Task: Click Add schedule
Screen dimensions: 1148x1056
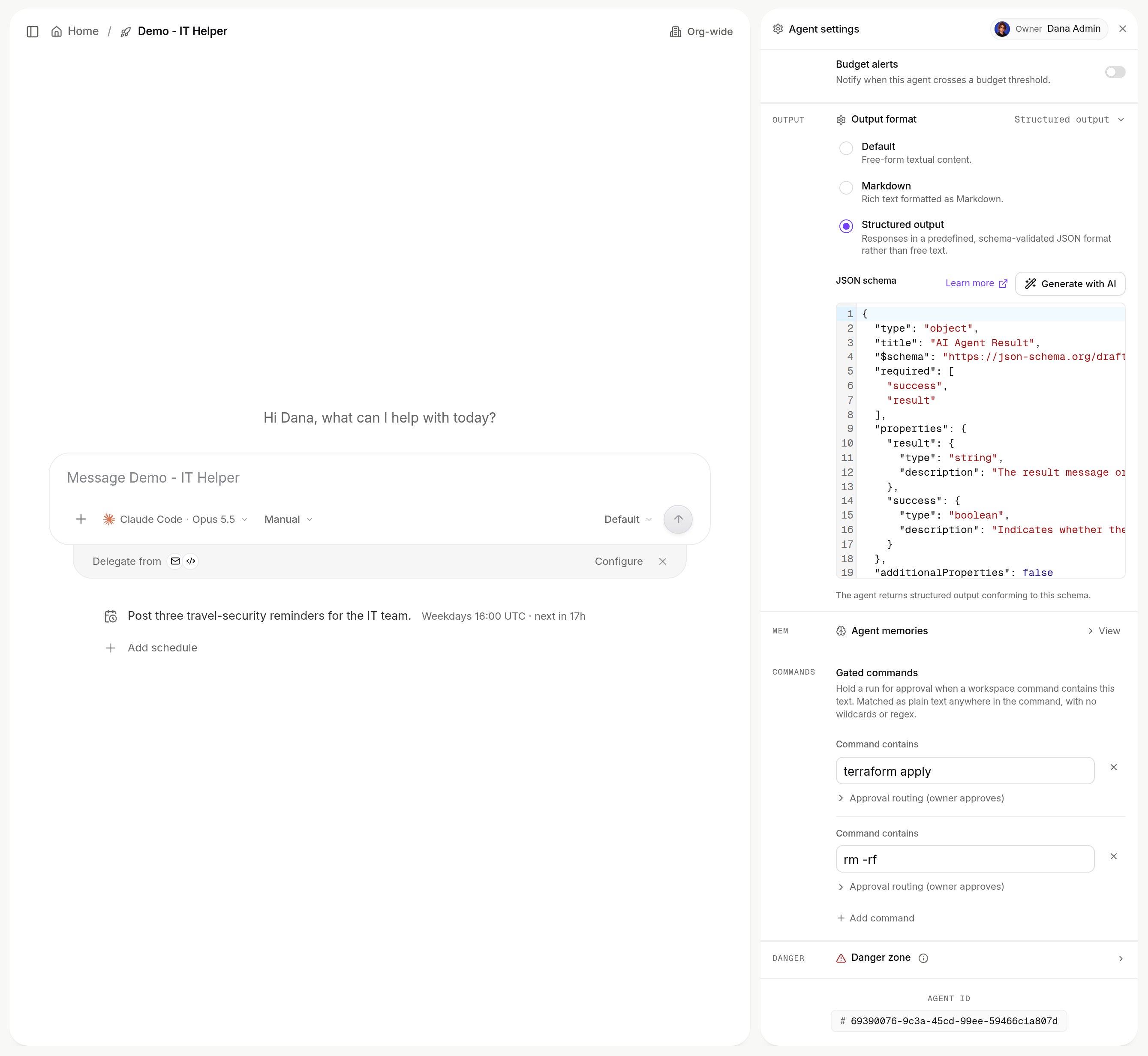Action: pos(151,648)
